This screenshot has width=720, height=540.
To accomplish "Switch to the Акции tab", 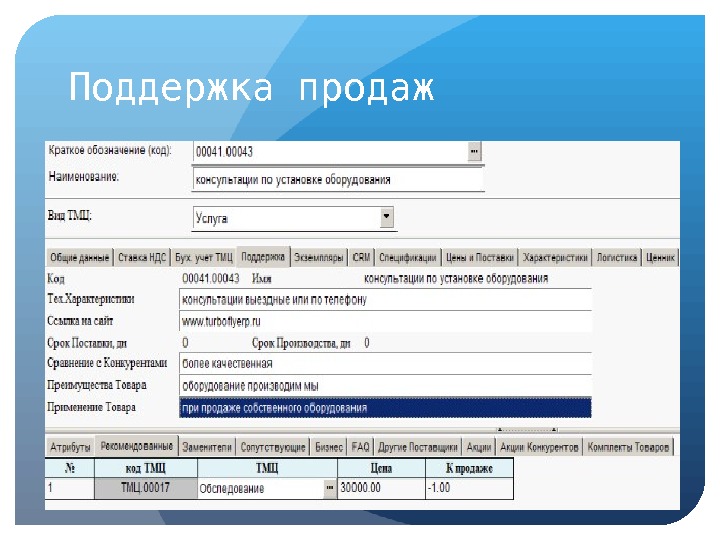I will point(478,447).
